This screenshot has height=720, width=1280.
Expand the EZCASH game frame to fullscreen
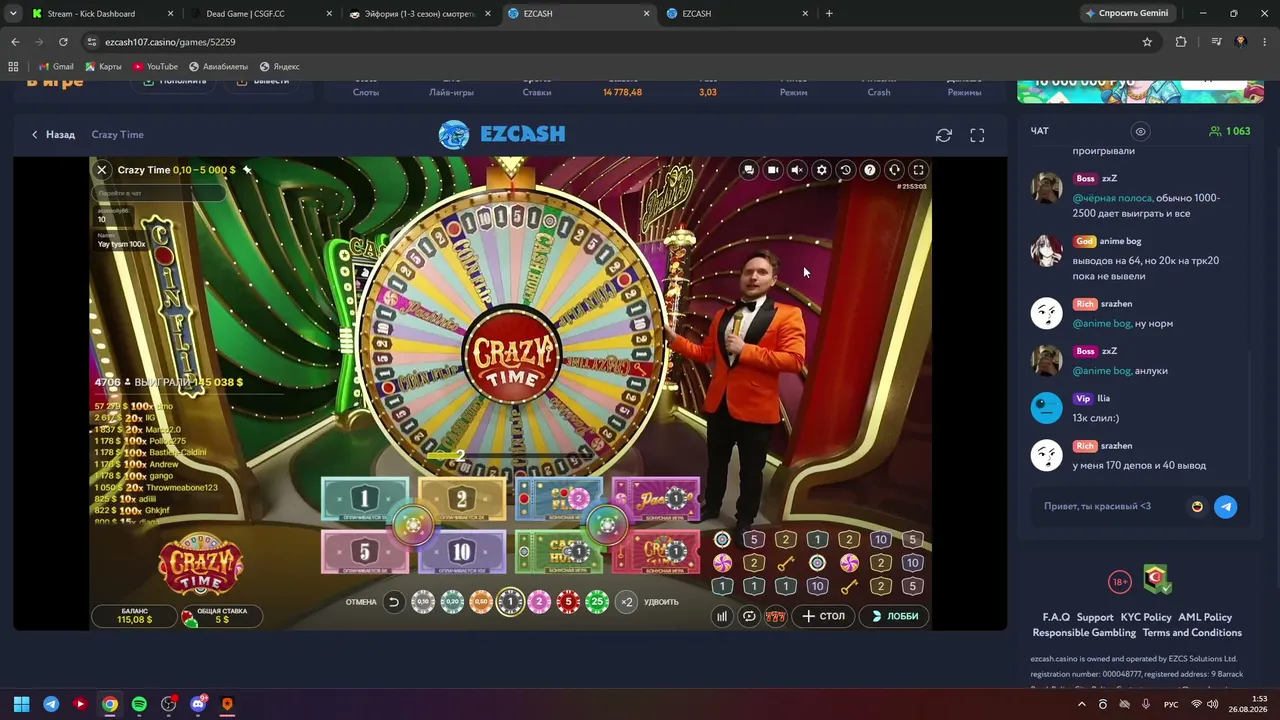click(x=977, y=135)
